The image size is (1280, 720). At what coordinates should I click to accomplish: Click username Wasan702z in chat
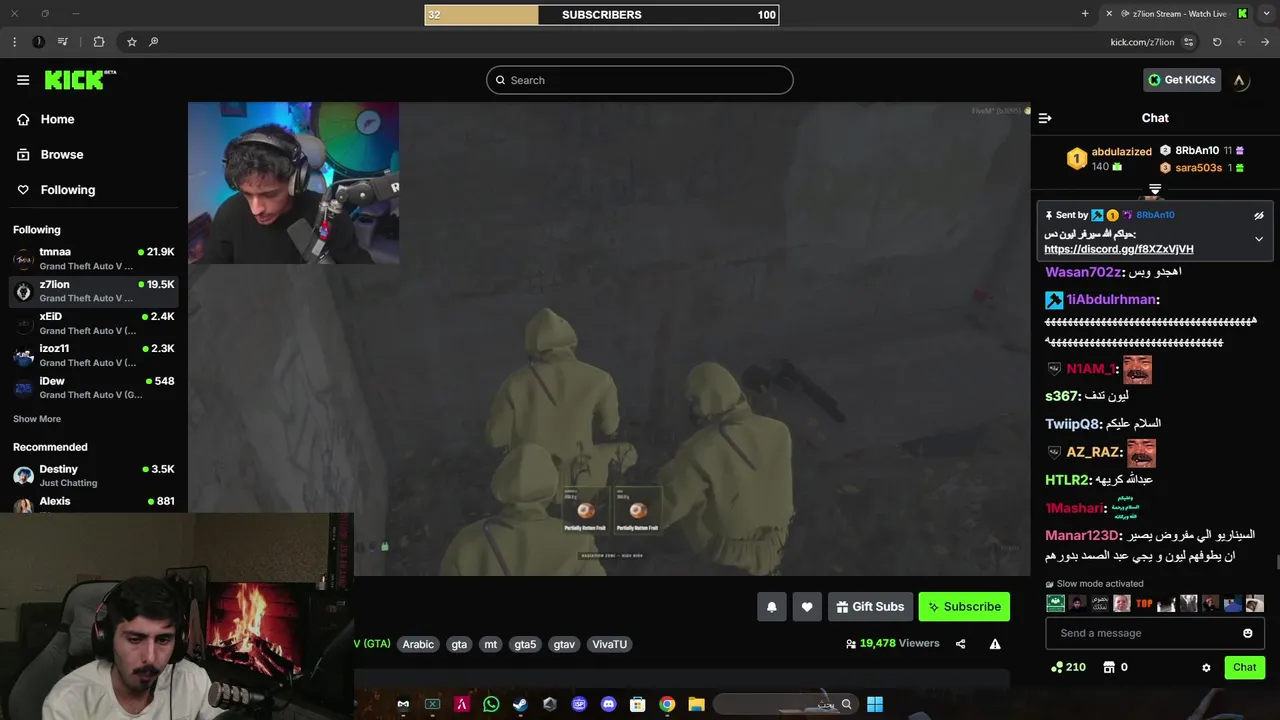(x=1083, y=272)
